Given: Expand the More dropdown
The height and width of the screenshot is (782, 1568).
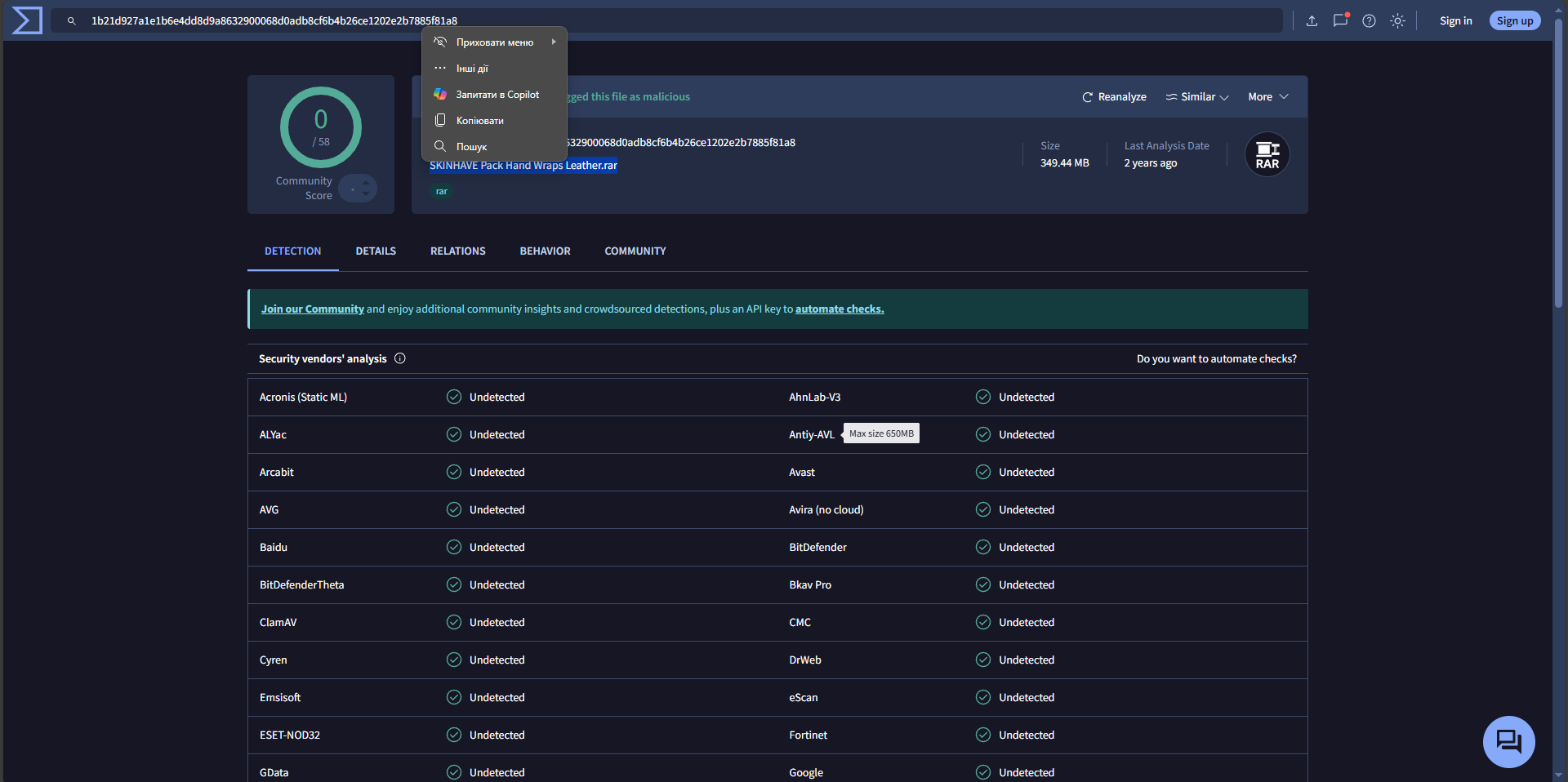Looking at the screenshot, I should coord(1268,97).
